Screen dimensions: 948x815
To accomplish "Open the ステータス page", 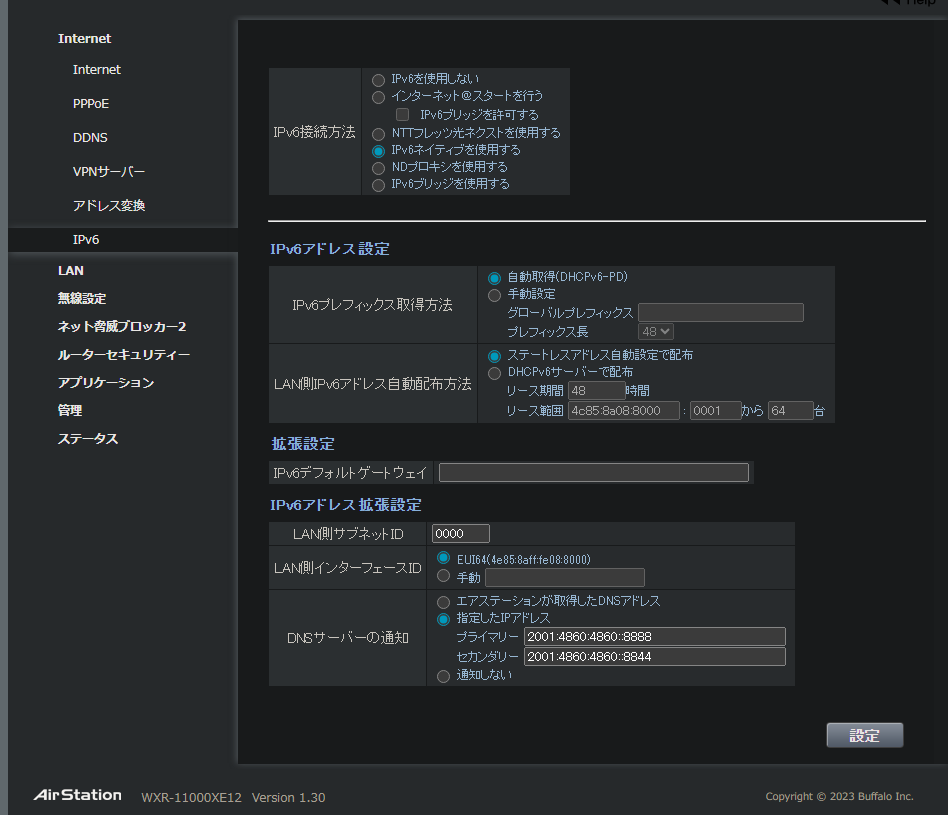I will pos(87,438).
